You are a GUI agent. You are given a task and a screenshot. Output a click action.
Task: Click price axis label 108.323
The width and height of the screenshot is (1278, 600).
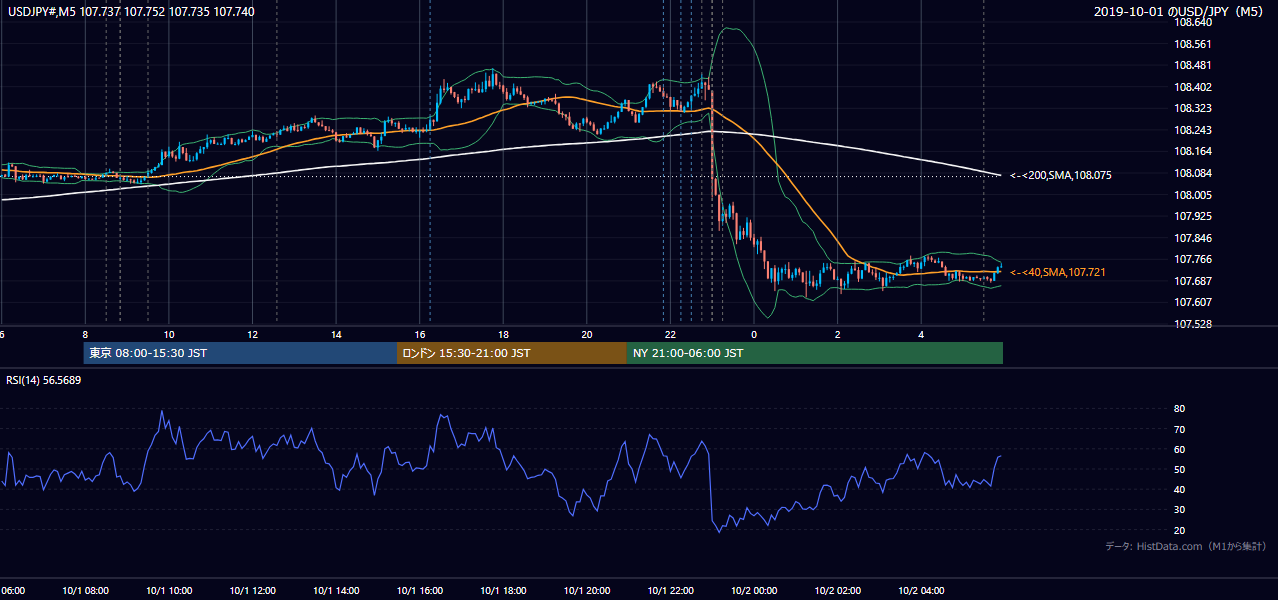[x=1193, y=108]
